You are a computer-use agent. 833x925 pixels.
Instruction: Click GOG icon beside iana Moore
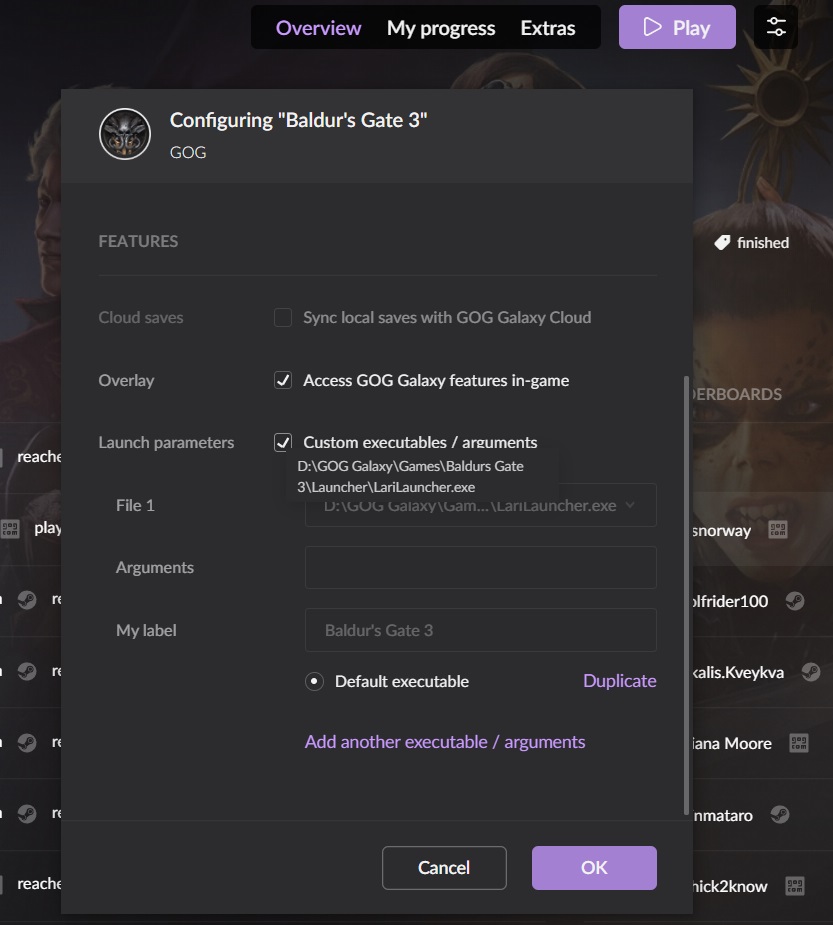pos(799,743)
